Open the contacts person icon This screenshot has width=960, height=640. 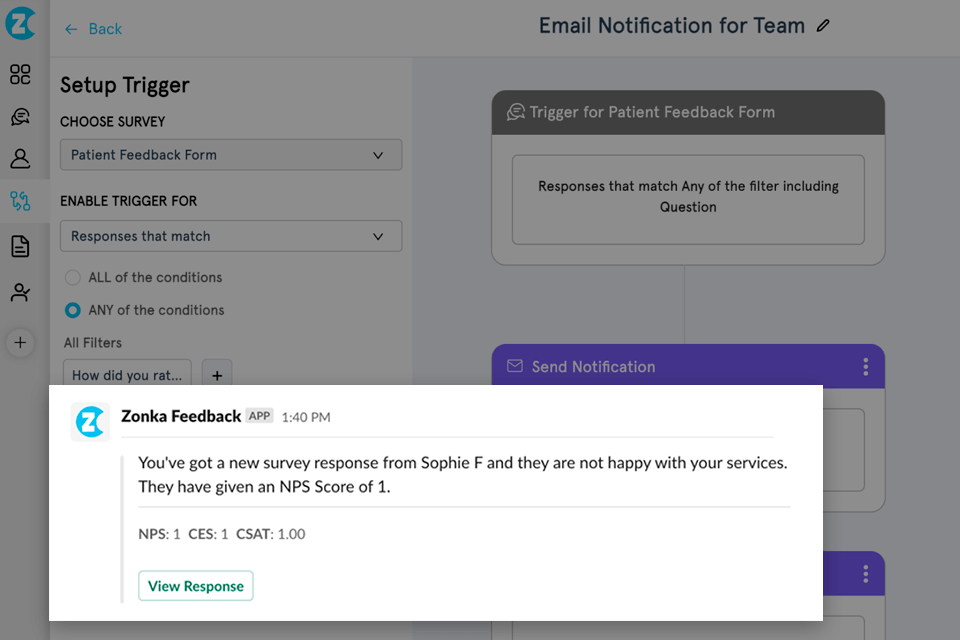20,158
